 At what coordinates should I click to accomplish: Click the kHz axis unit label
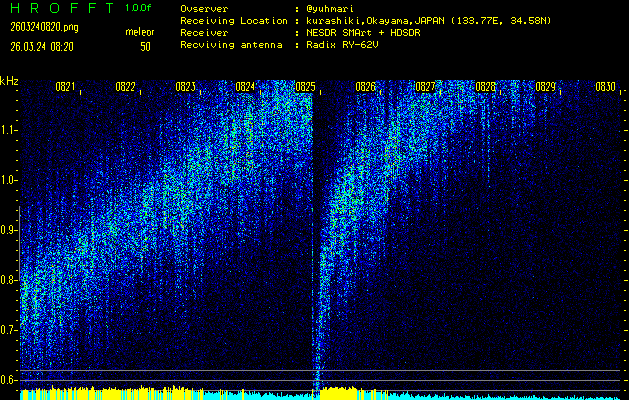click(x=9, y=81)
